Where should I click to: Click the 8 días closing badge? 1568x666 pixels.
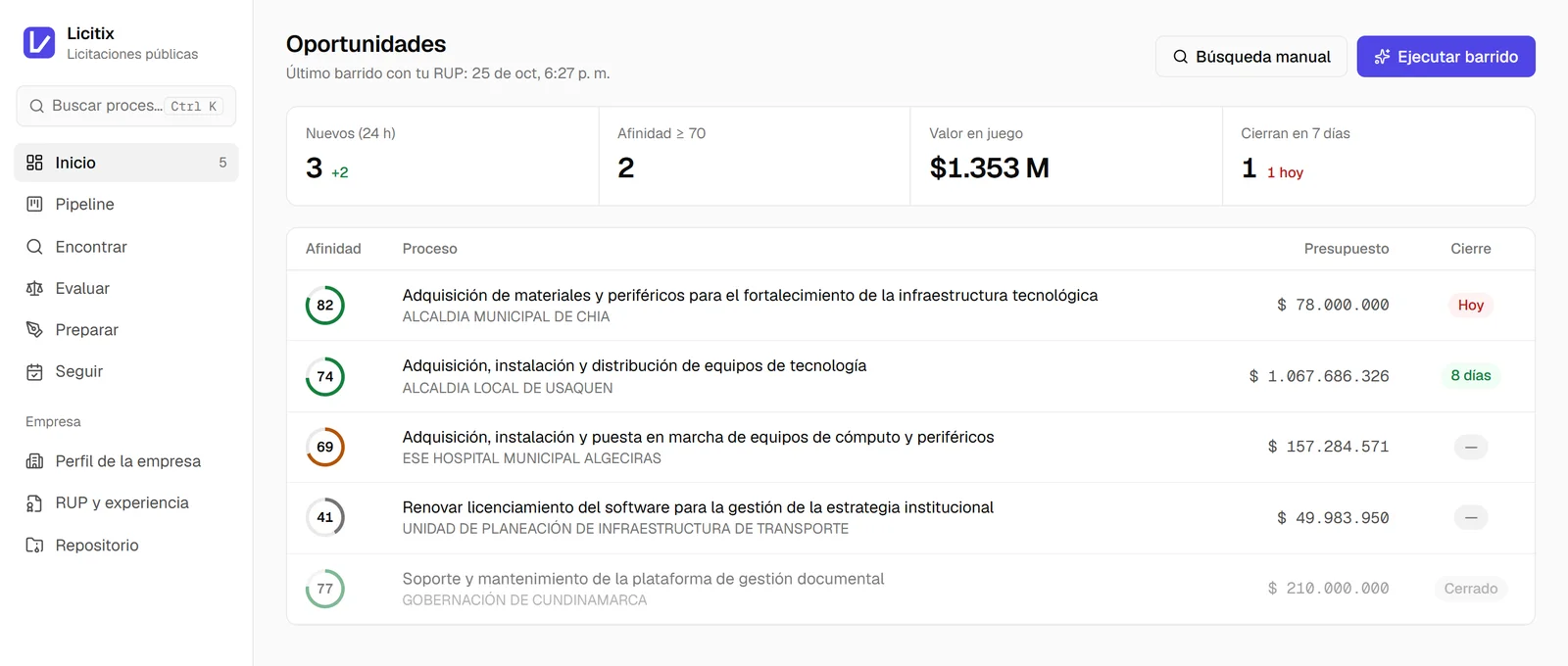[x=1471, y=376]
